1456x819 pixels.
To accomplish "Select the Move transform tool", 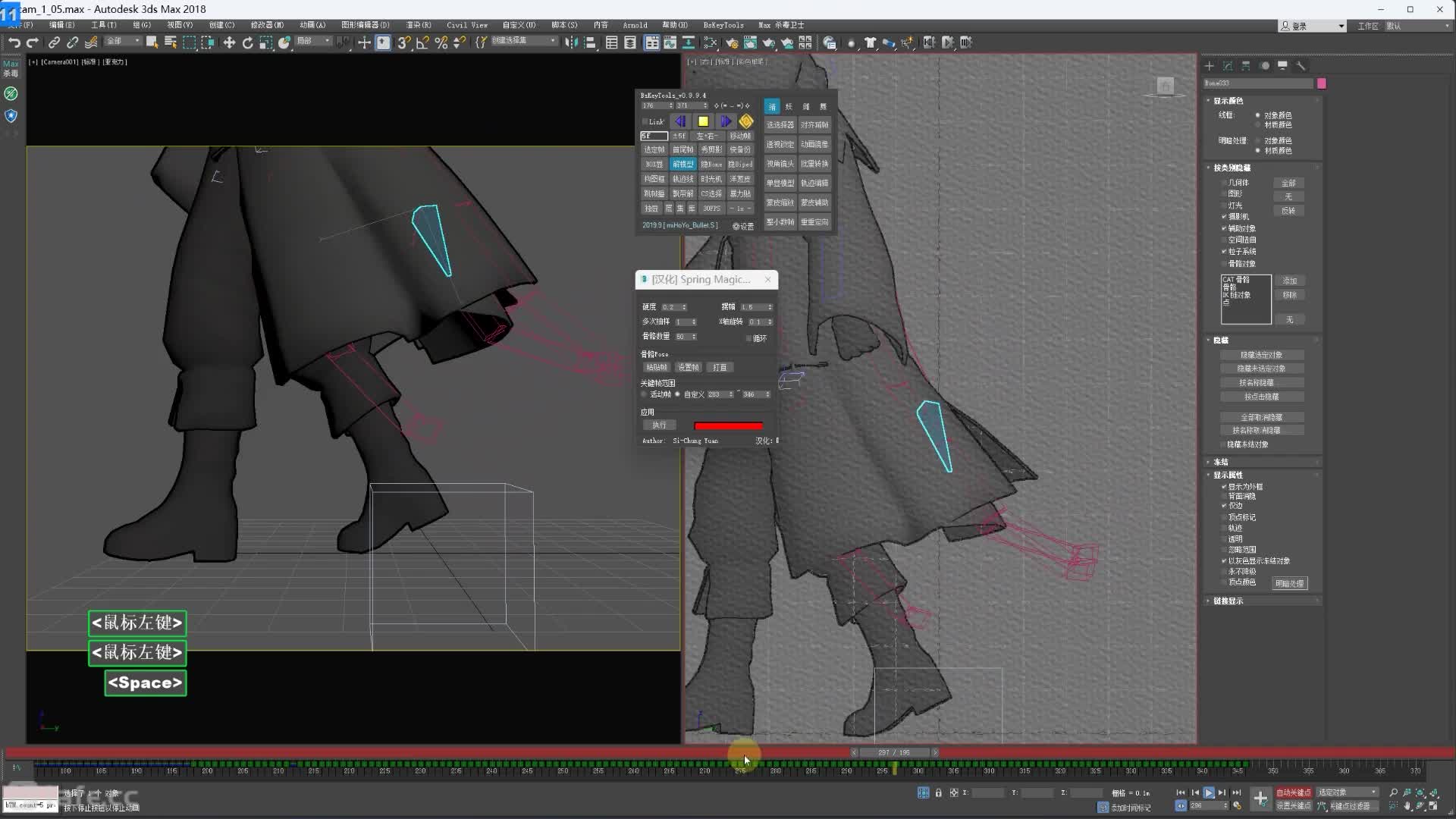I will [x=229, y=42].
